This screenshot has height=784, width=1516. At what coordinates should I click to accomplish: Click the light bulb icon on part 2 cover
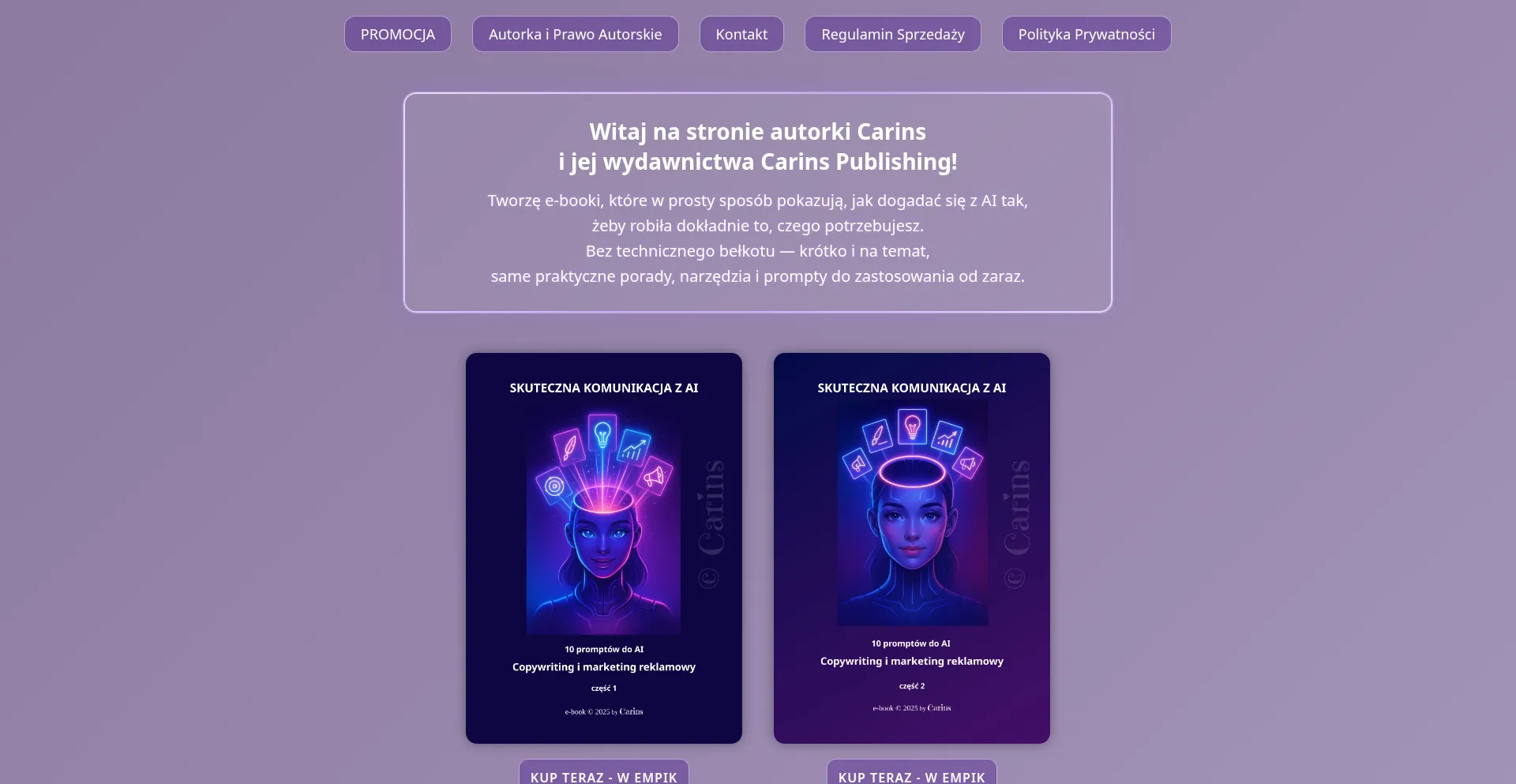point(913,427)
